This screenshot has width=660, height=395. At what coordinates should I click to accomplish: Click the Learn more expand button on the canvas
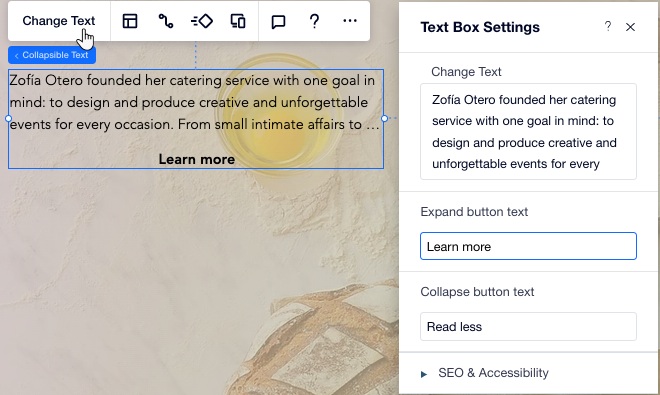click(x=197, y=159)
